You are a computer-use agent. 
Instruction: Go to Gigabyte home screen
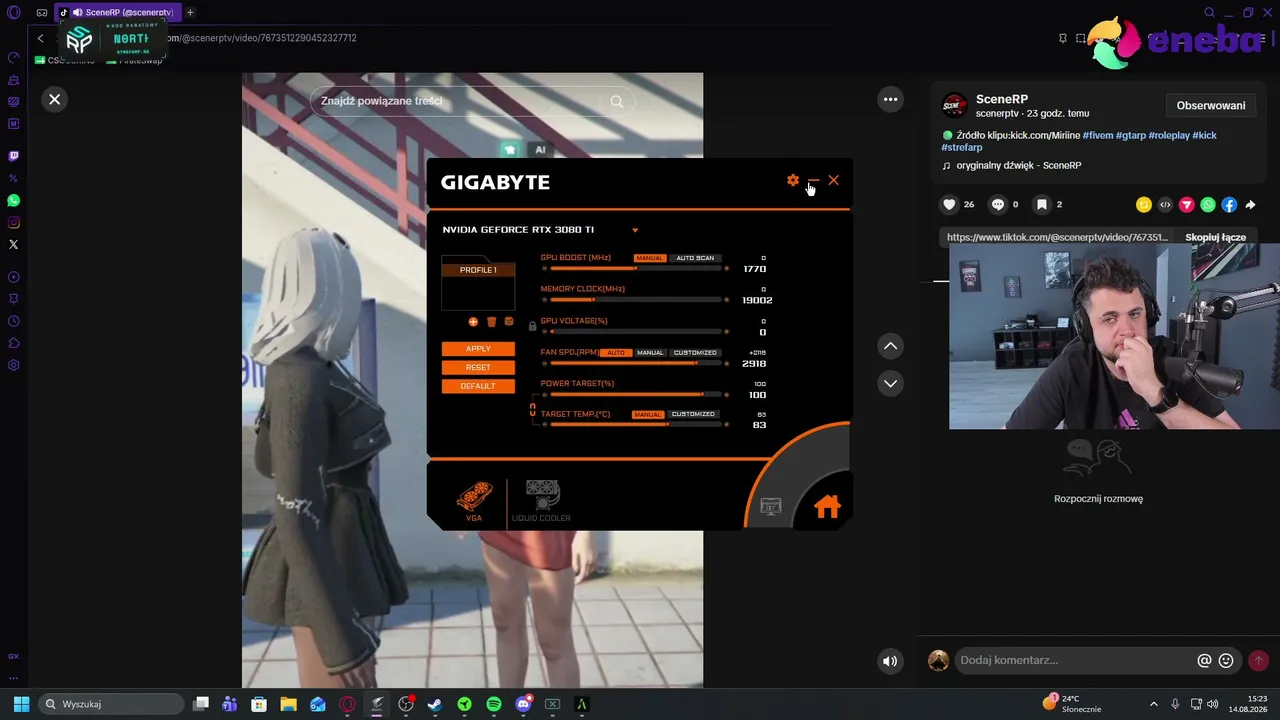pos(827,507)
